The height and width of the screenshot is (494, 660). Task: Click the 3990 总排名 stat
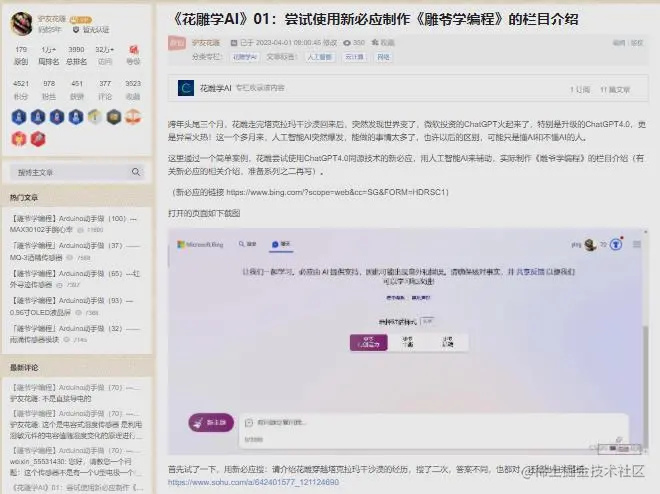[77, 56]
